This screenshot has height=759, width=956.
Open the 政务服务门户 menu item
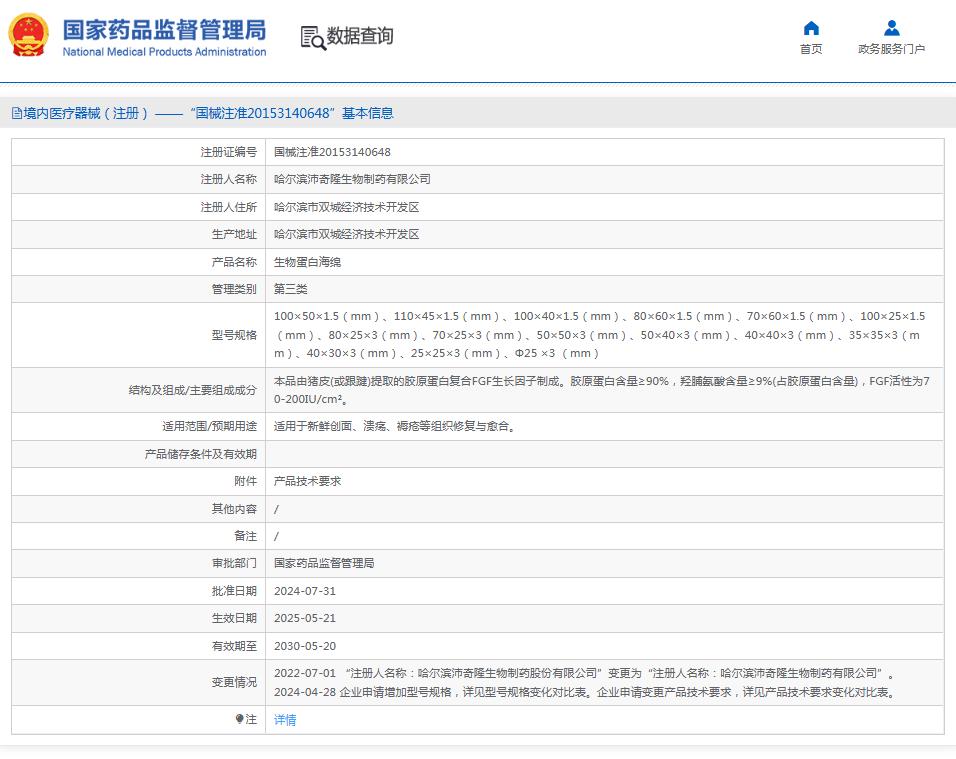(x=891, y=49)
